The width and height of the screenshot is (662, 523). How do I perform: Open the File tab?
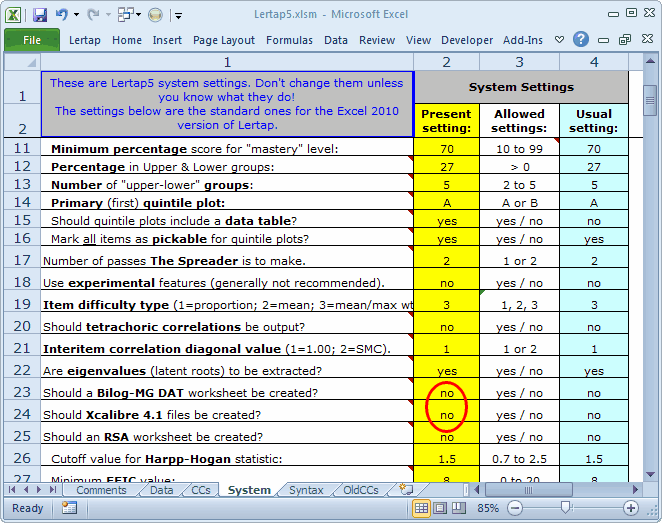32,40
